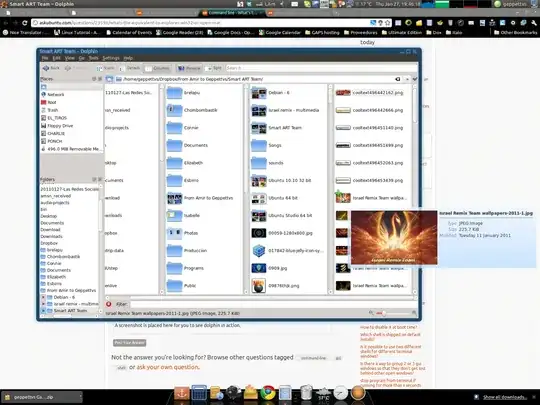
Task: Open the Proveedores bookmark folder
Action: coord(361,33)
